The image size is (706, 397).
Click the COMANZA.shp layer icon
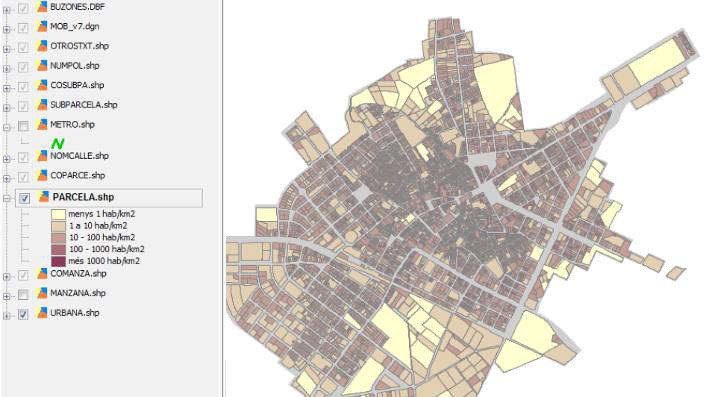[42, 273]
